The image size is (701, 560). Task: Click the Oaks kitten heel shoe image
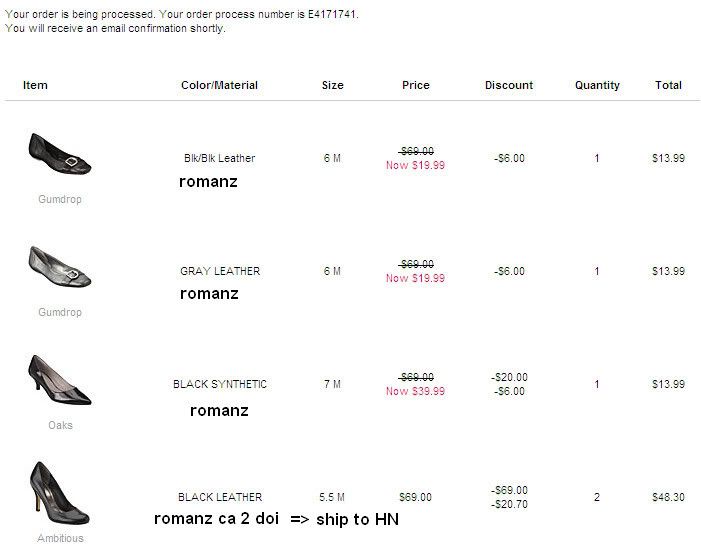coord(59,381)
